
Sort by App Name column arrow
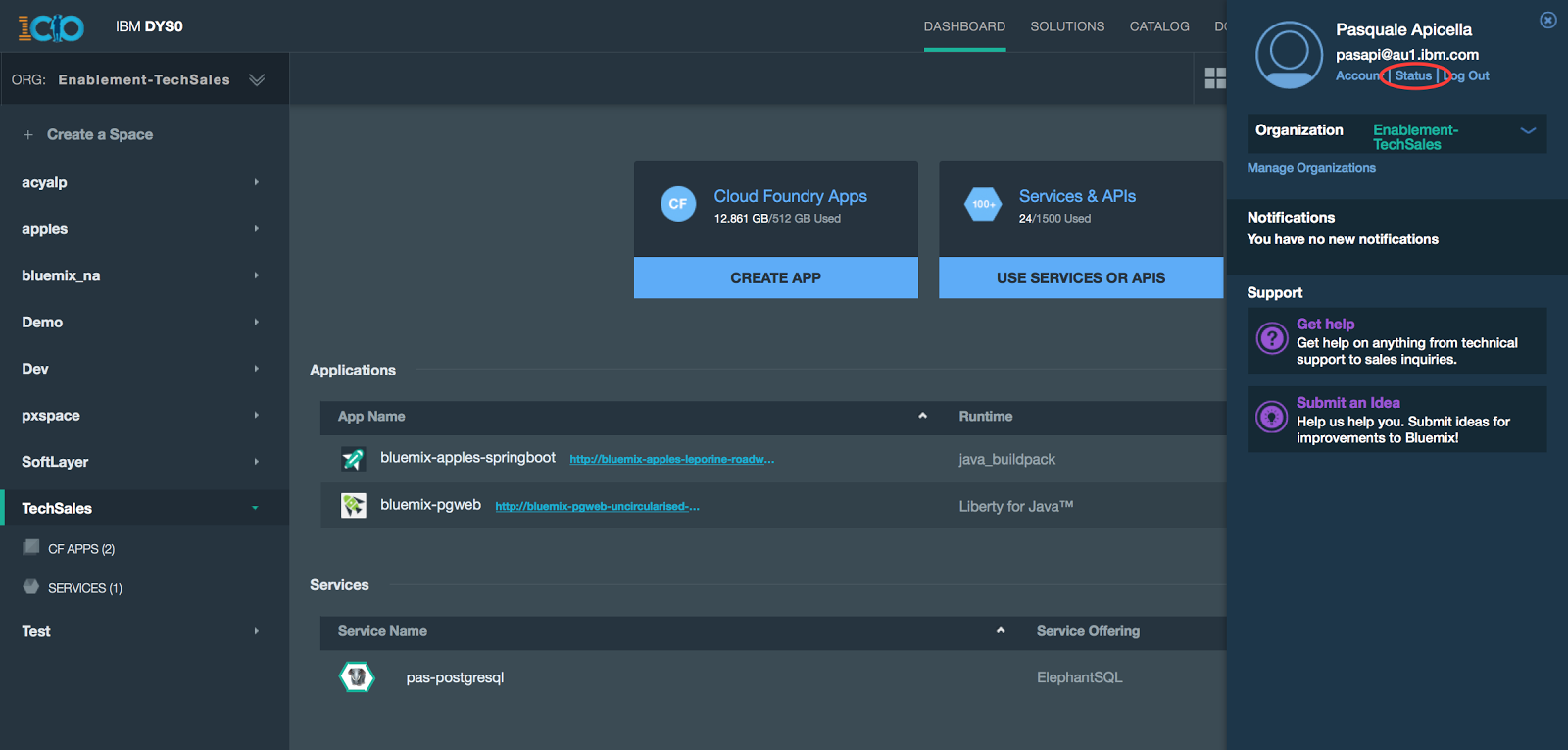pos(922,416)
